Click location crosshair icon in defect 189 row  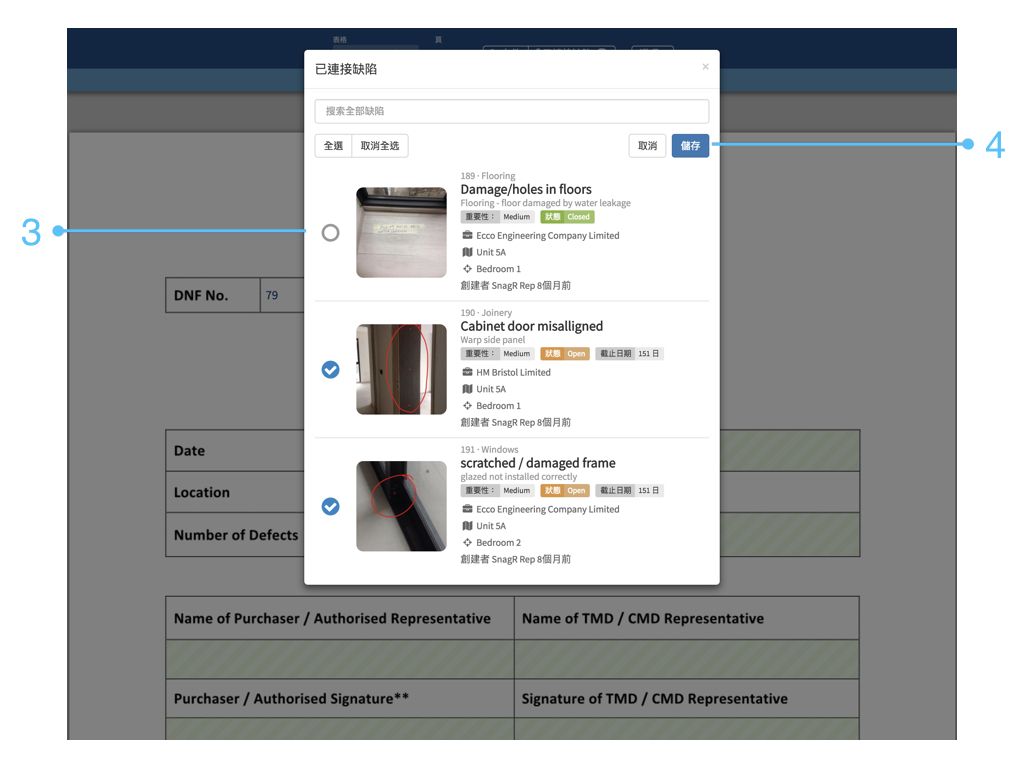click(x=468, y=269)
